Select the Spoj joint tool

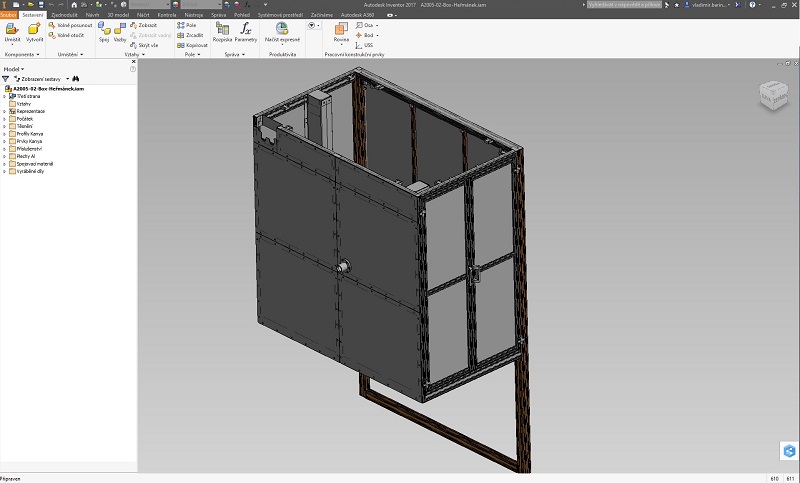[103, 31]
